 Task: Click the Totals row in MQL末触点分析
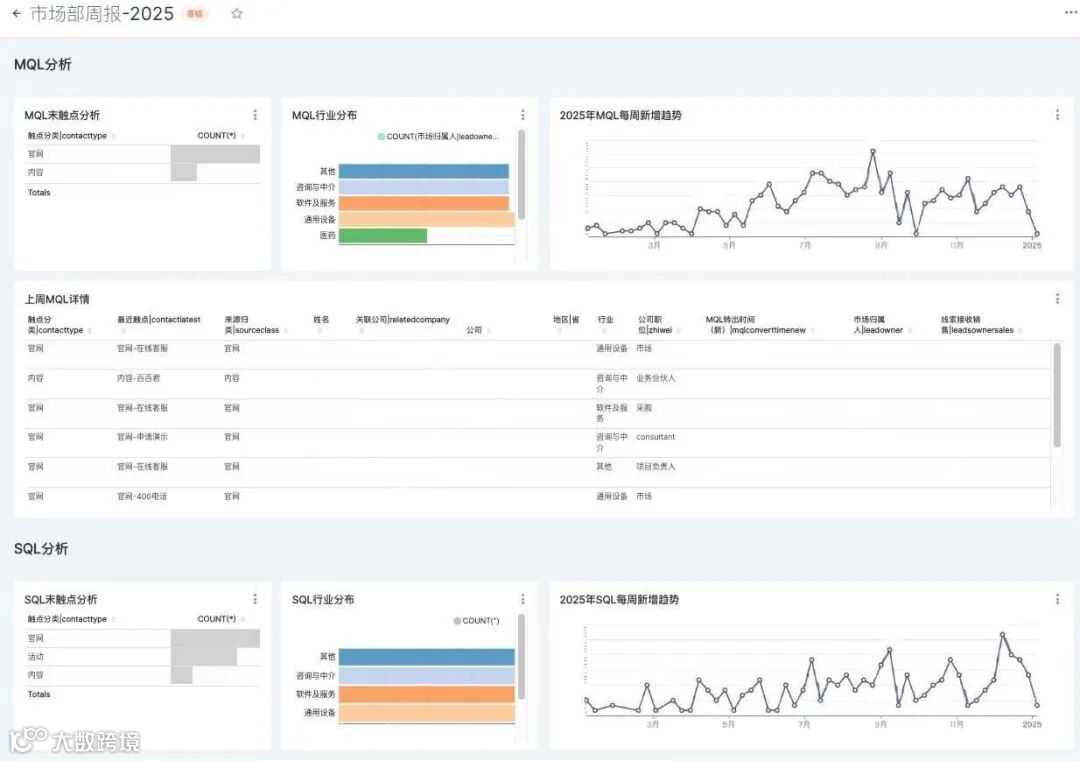point(143,192)
